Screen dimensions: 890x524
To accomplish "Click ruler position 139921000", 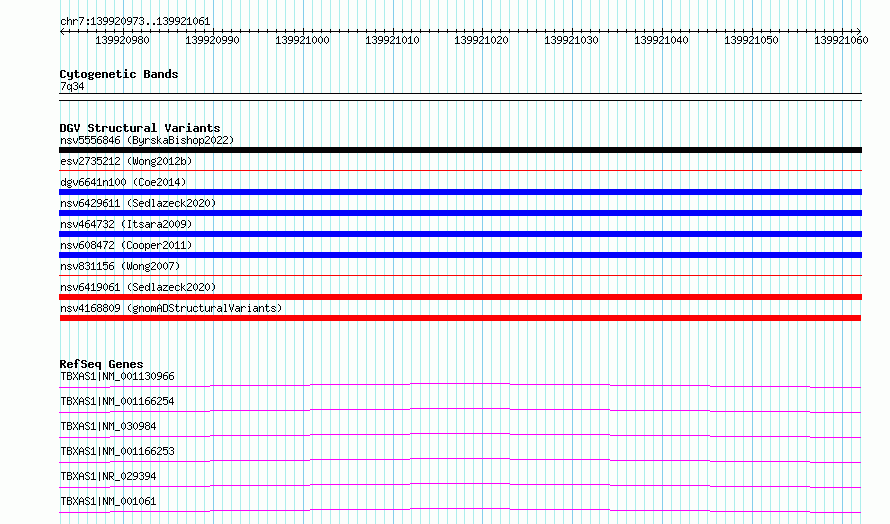I will [x=302, y=40].
